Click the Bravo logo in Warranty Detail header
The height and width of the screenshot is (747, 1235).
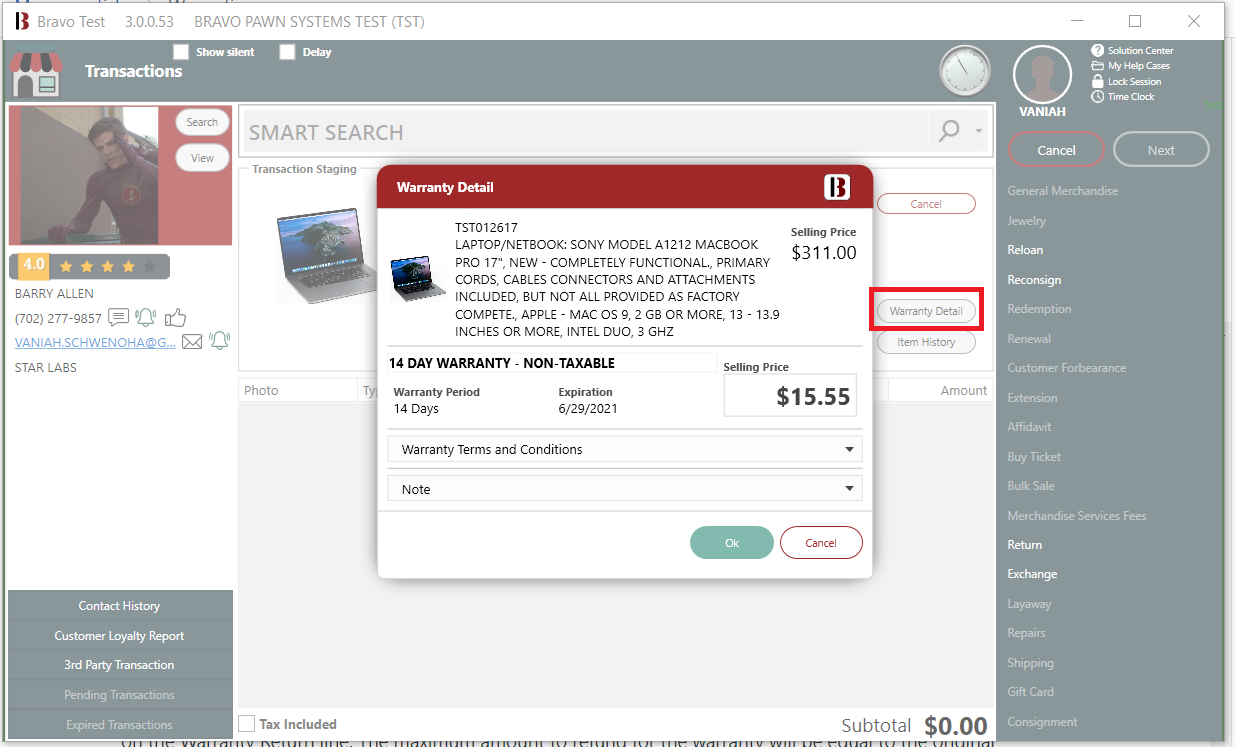tap(837, 187)
